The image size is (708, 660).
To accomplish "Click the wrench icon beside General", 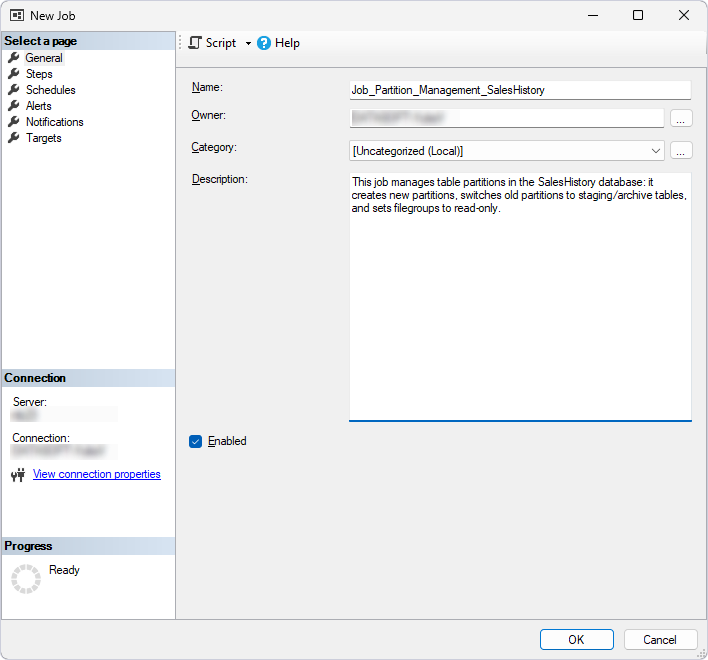I will coord(14,58).
